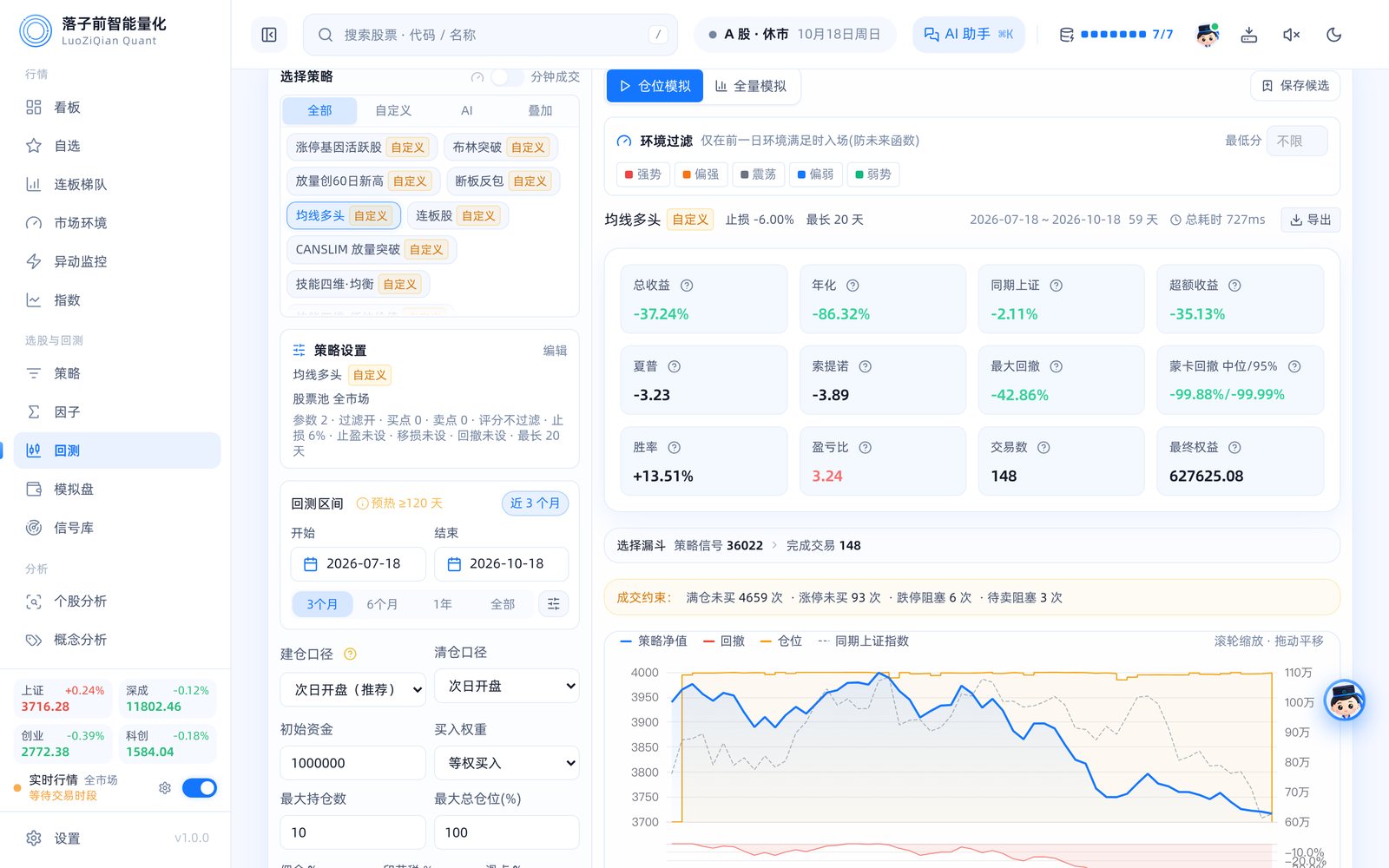Toggle 策略净值 legend series
1389x868 pixels.
(x=654, y=641)
